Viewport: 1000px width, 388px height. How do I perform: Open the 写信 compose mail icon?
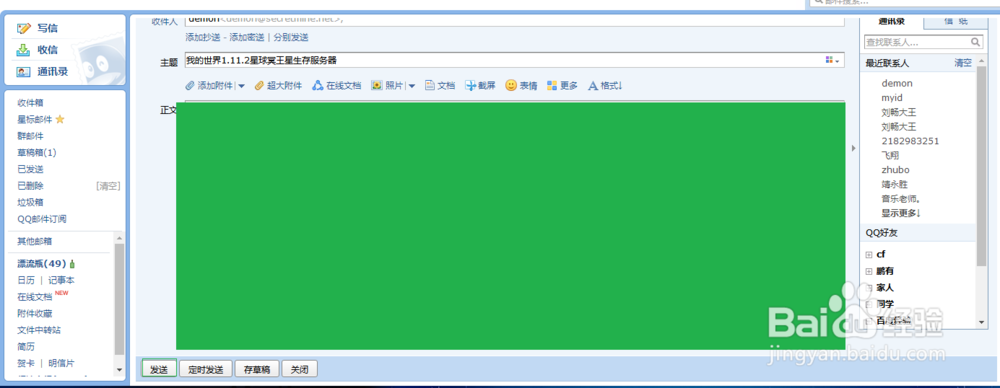24,28
